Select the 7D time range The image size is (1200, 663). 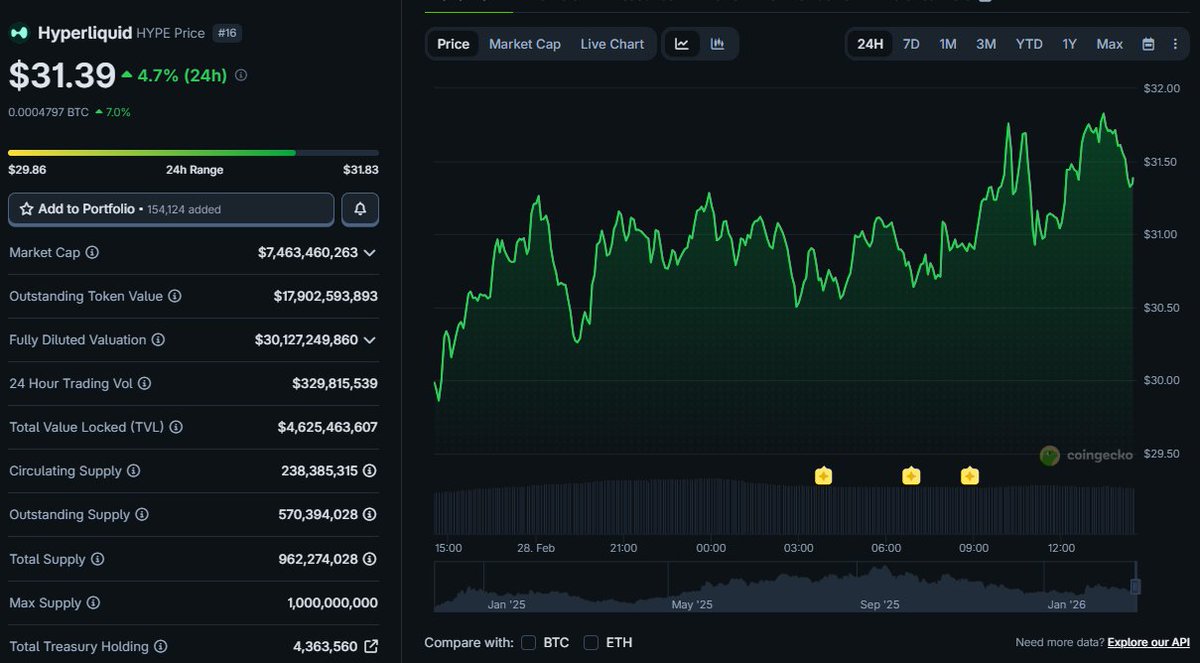pyautogui.click(x=911, y=44)
